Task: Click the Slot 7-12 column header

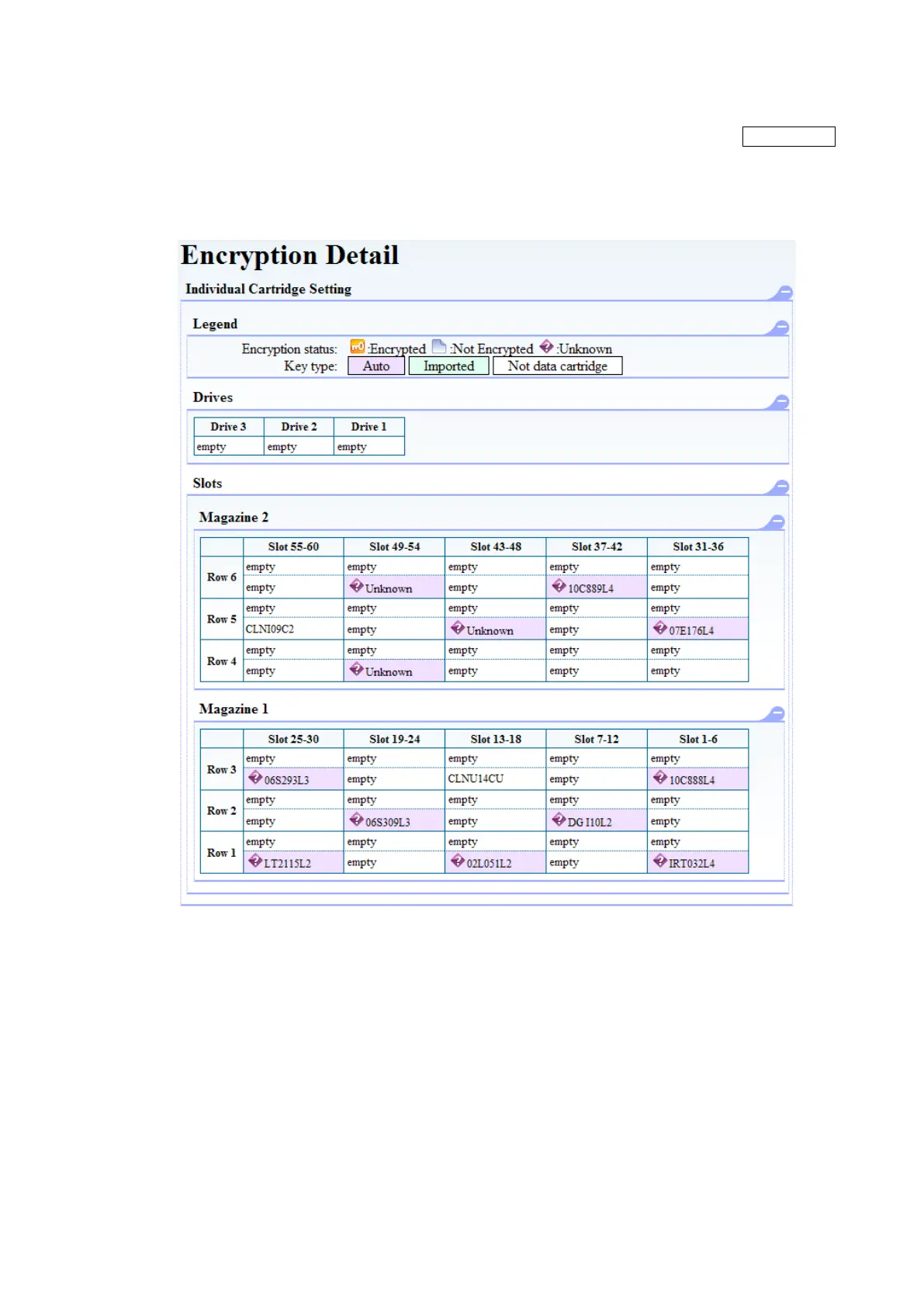Action: 597,739
